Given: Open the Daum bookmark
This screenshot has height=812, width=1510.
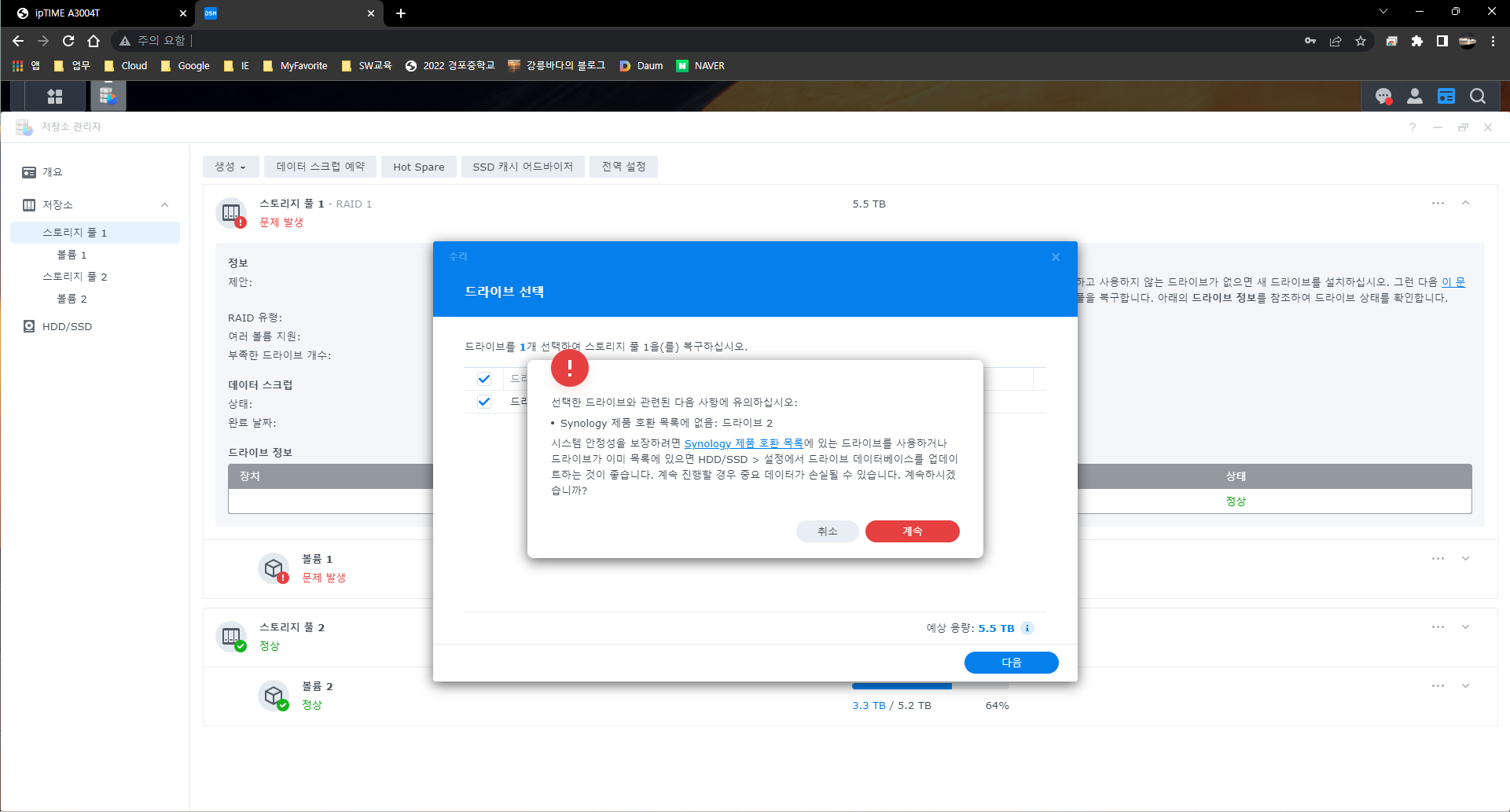Looking at the screenshot, I should [x=641, y=66].
